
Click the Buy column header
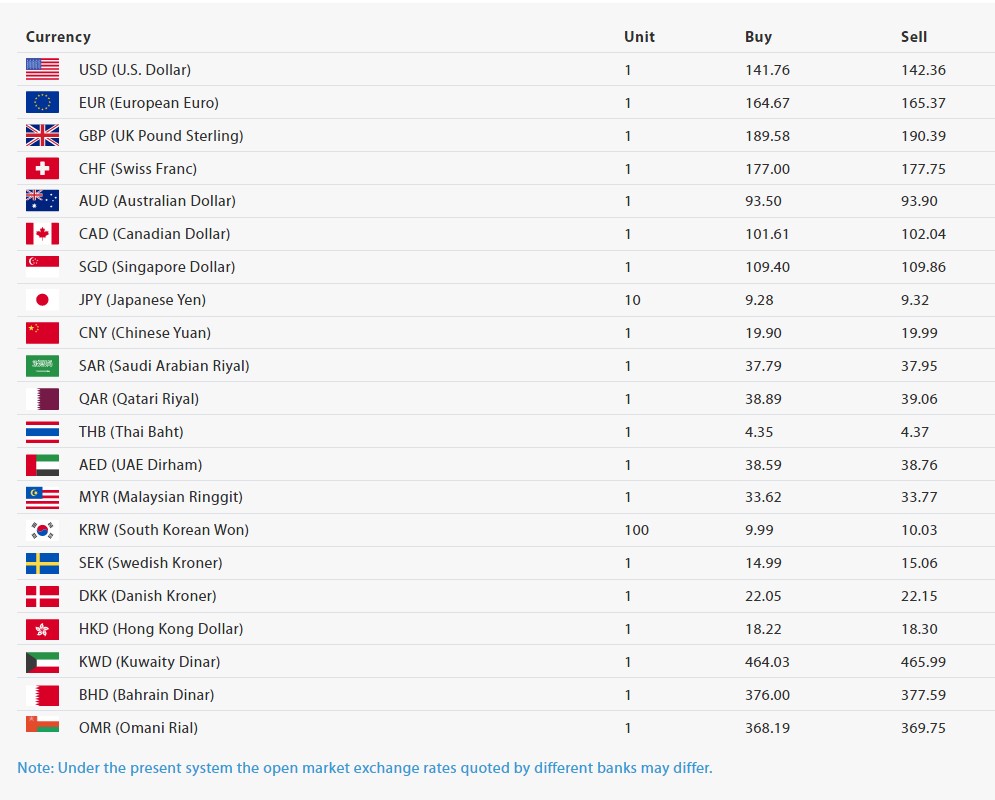coord(758,37)
